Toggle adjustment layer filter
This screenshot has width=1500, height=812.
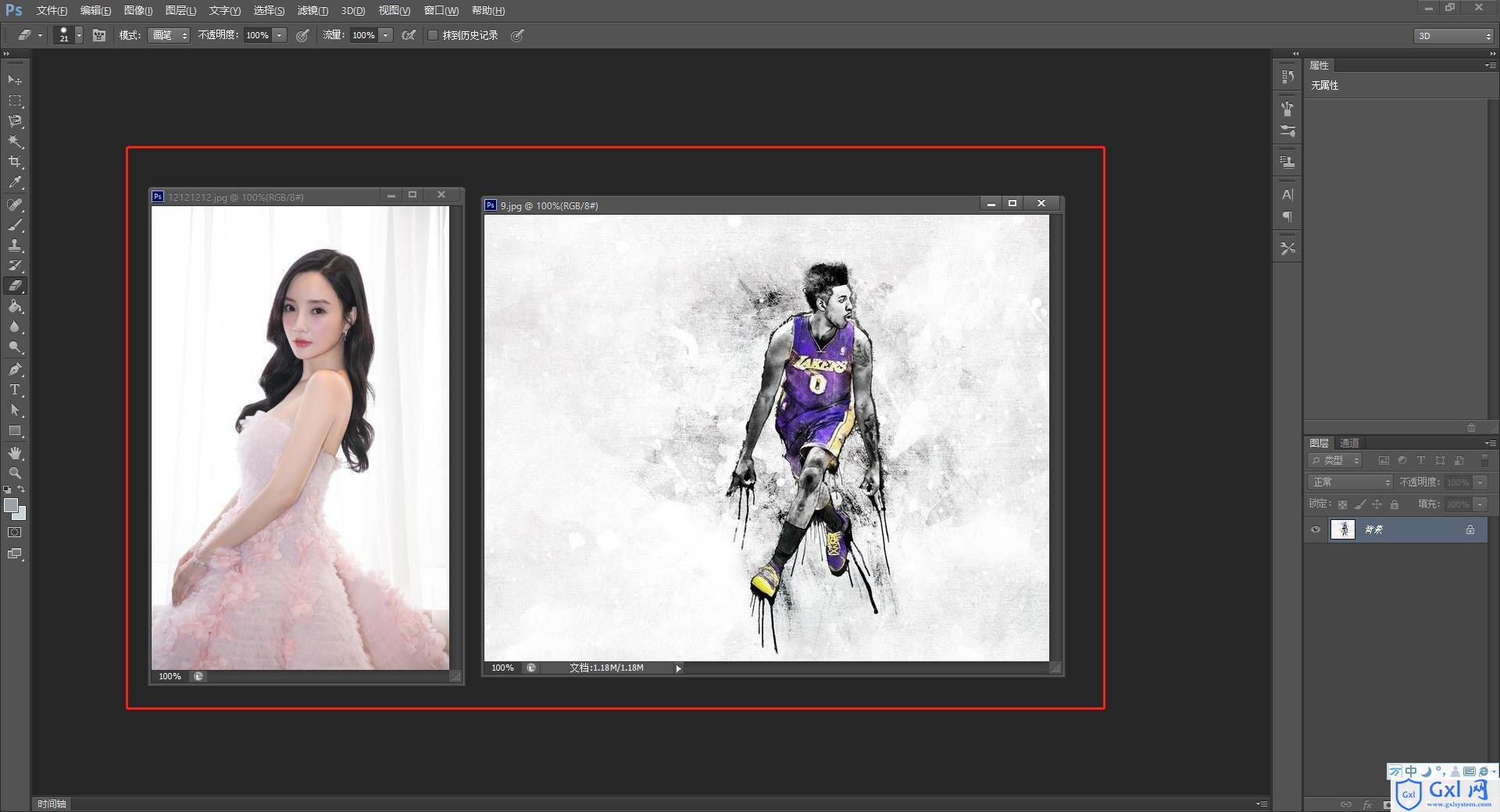(x=1402, y=461)
